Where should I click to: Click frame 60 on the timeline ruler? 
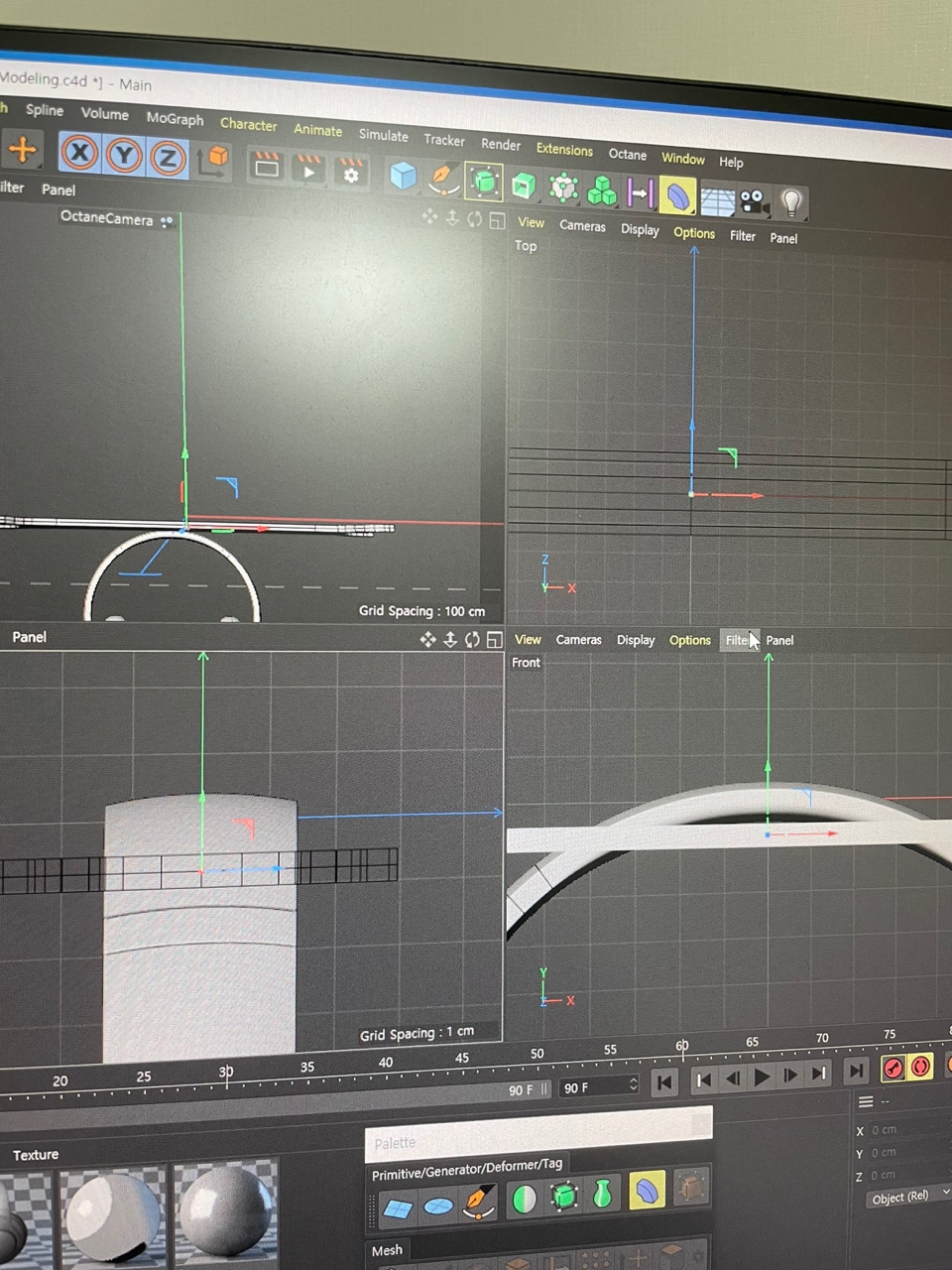click(682, 1047)
